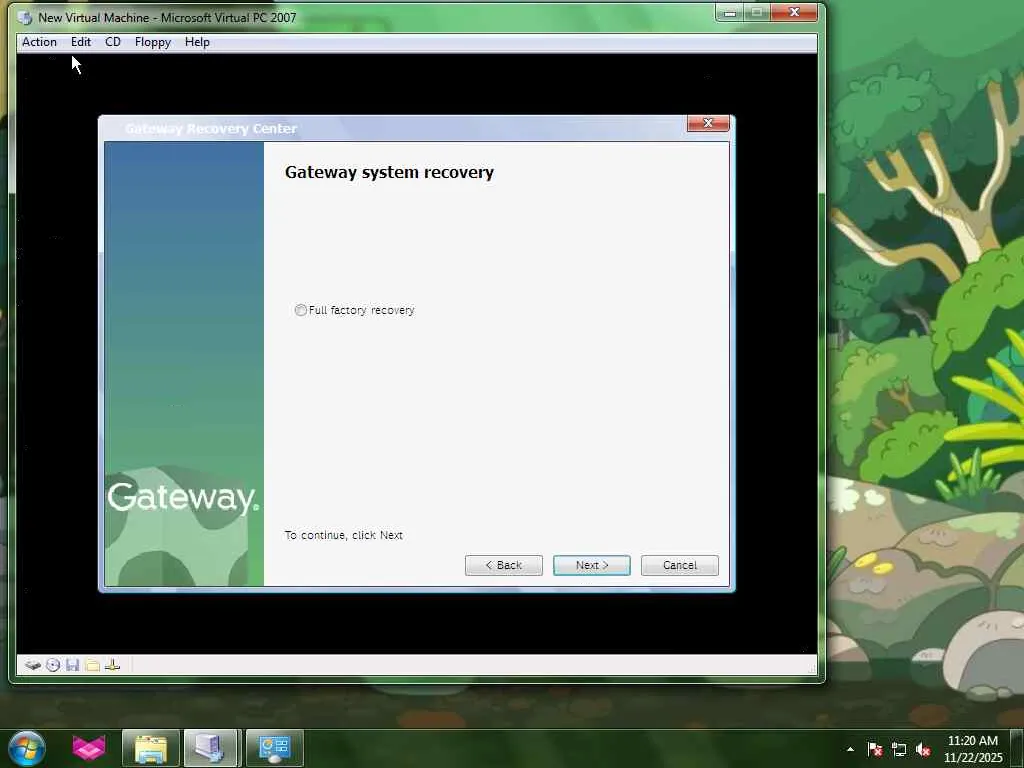Click Cancel in Gateway recovery dialog
This screenshot has width=1024, height=768.
680,566
